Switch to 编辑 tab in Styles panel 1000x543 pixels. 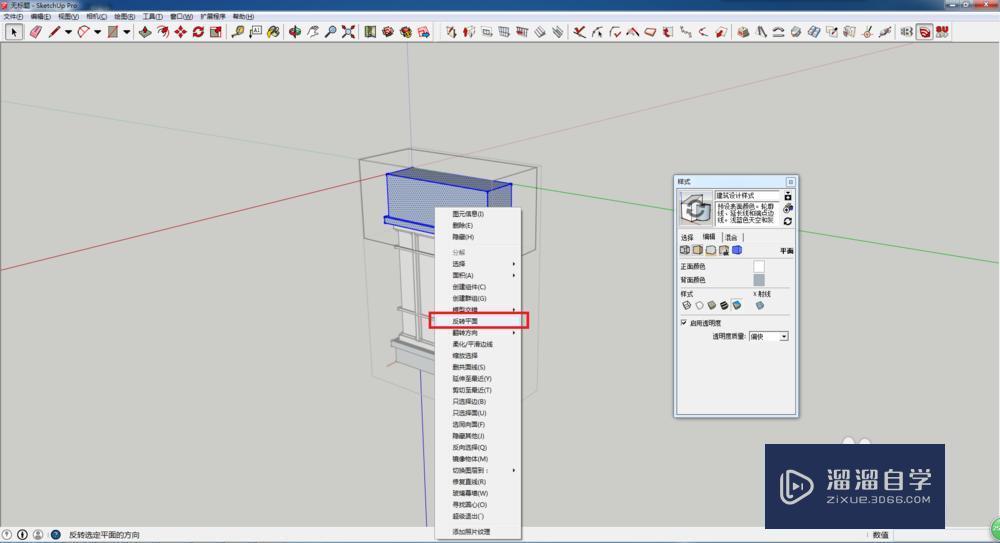709,237
